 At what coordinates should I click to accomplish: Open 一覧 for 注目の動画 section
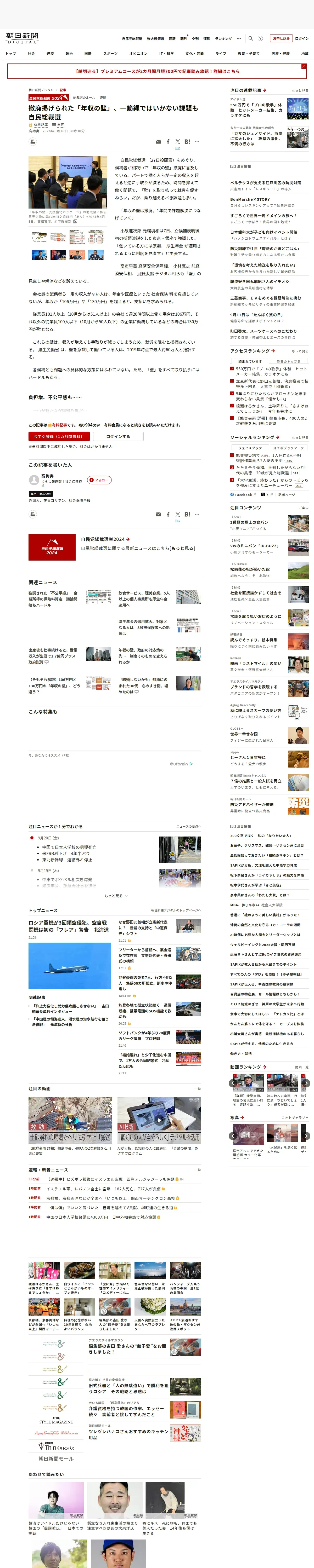[x=198, y=1088]
